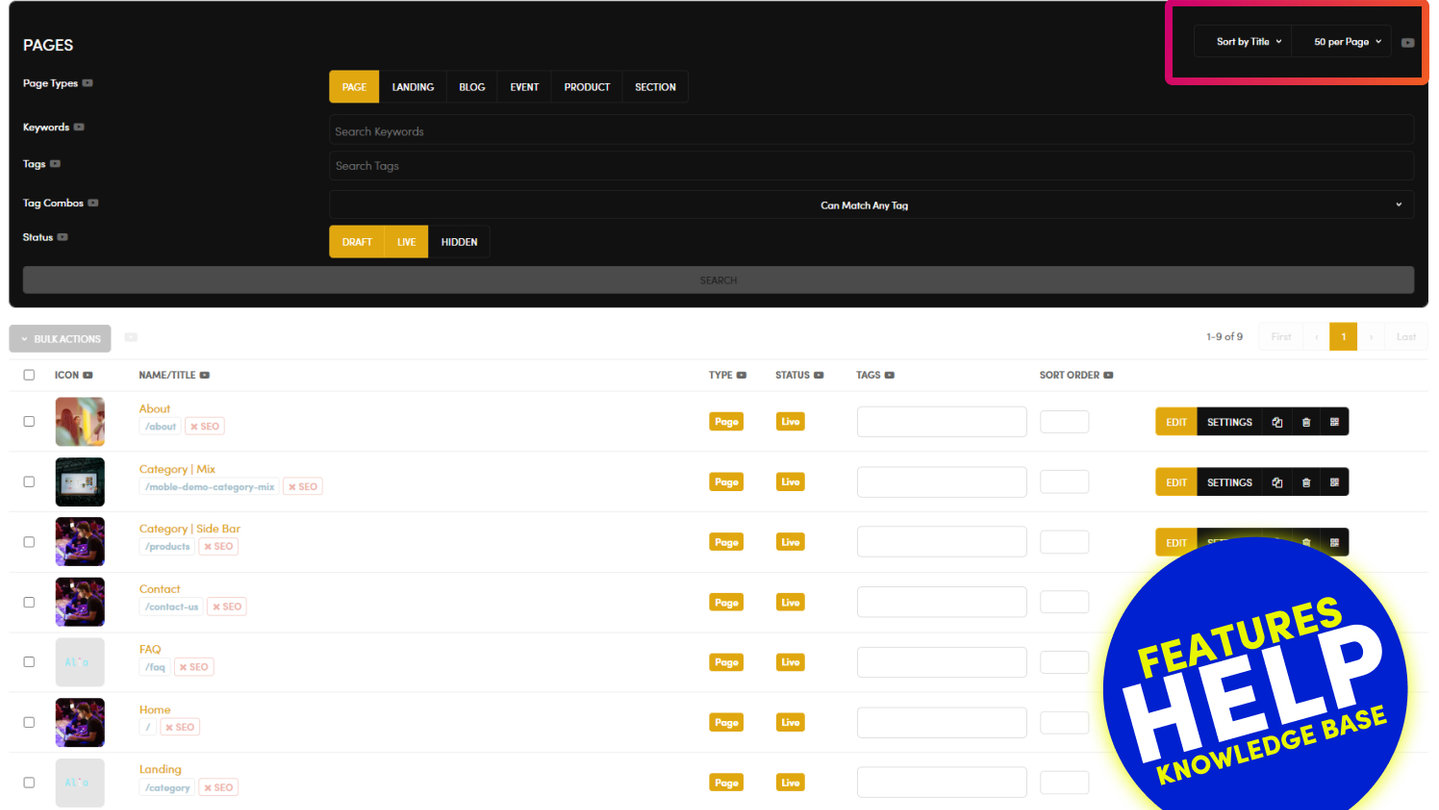
Task: Delete the Category | Mix page via trash icon
Action: (x=1306, y=482)
